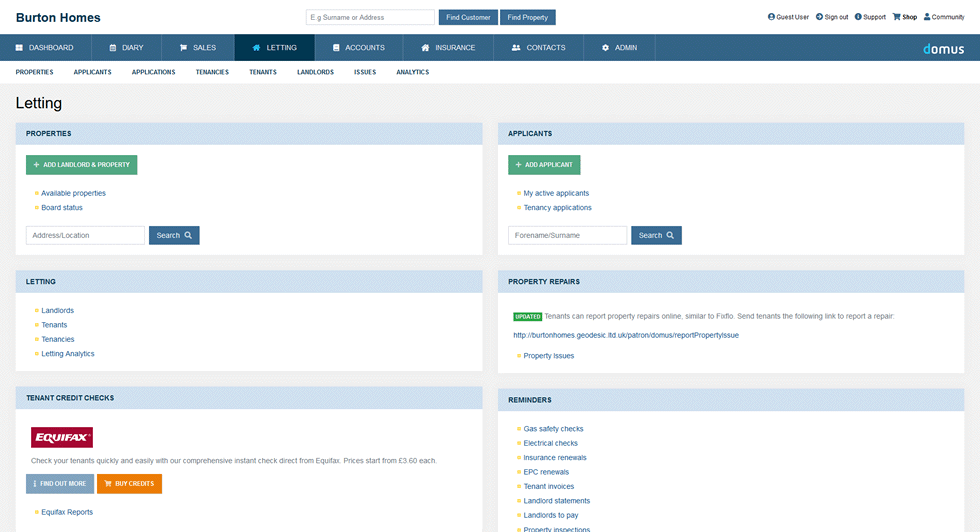This screenshot has height=532, width=980.
Task: Click the domus logo
Action: coord(943,49)
